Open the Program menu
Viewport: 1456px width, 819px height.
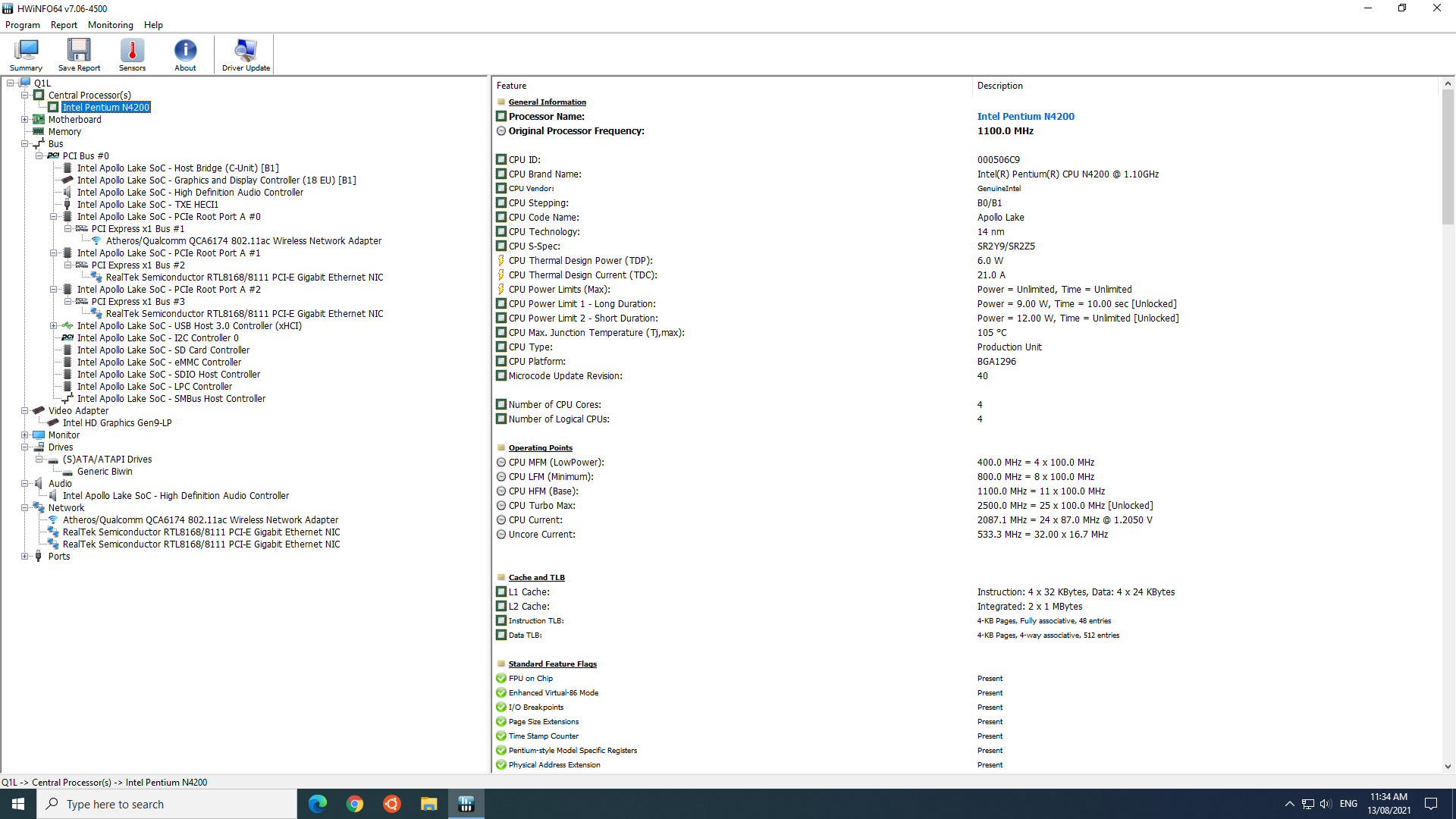point(23,25)
